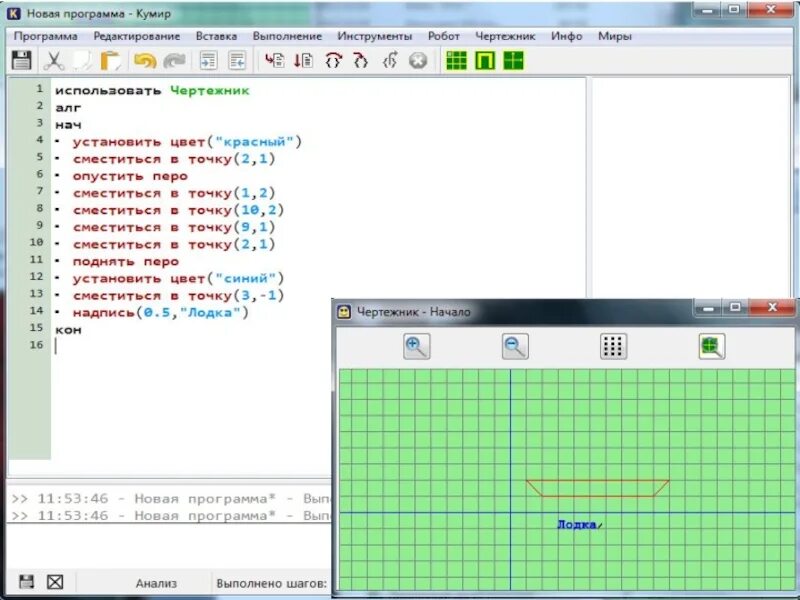The image size is (800, 600).
Task: Click the run program icon
Action: [x=275, y=60]
